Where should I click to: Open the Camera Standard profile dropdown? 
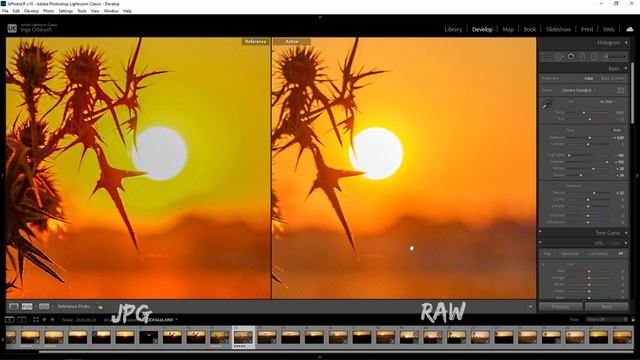point(579,90)
